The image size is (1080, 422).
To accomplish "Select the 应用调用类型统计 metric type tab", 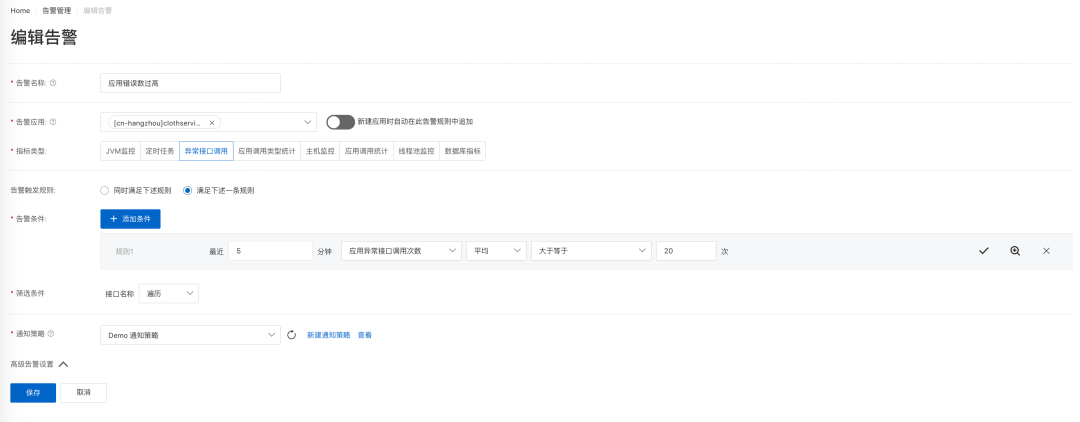I will click(267, 151).
